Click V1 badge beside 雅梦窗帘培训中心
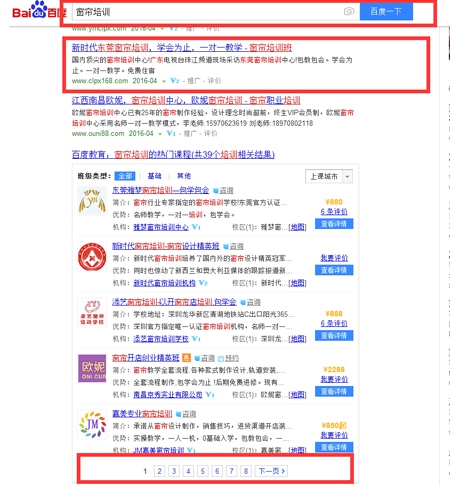 [x=196, y=227]
